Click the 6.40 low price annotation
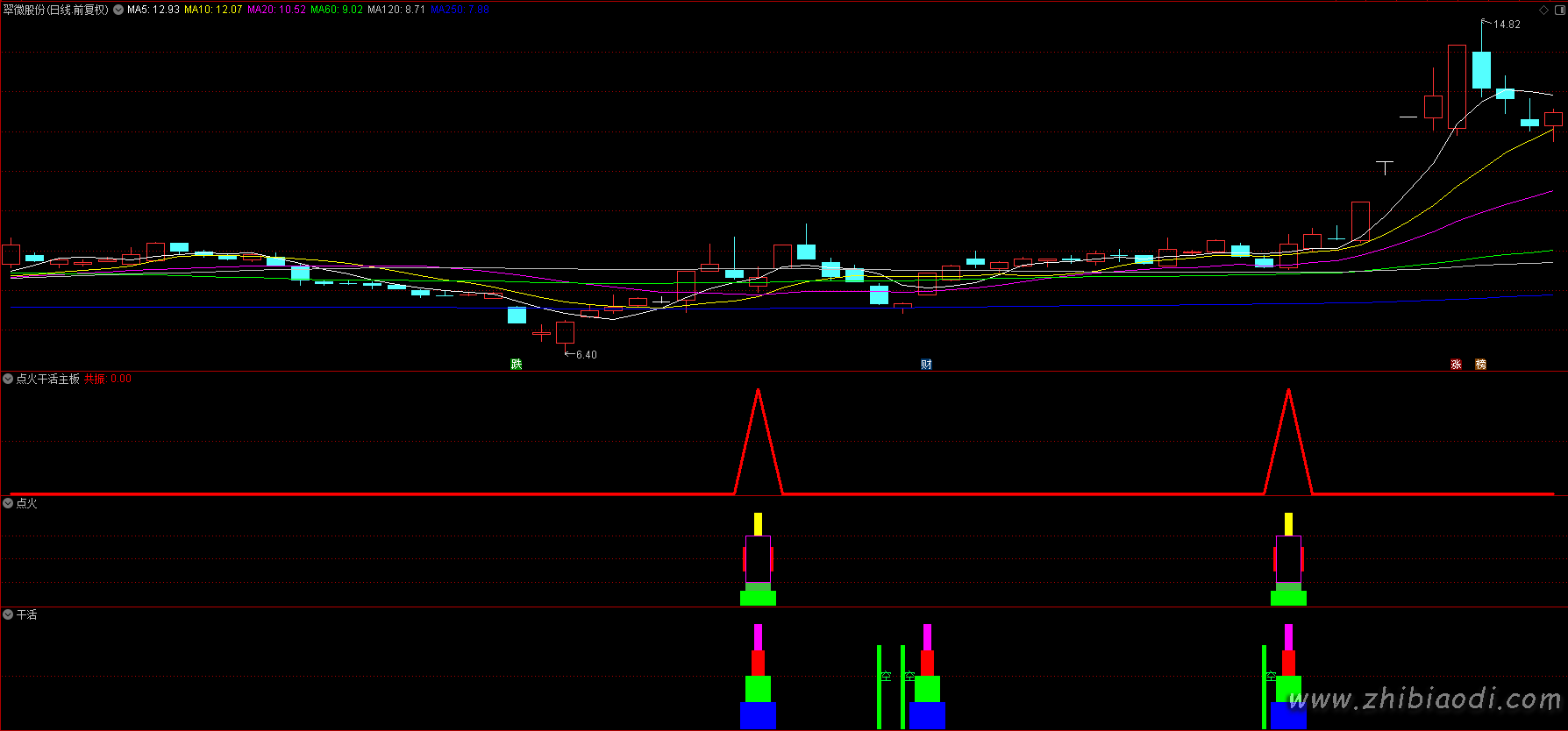The width and height of the screenshot is (1568, 731). (x=586, y=355)
